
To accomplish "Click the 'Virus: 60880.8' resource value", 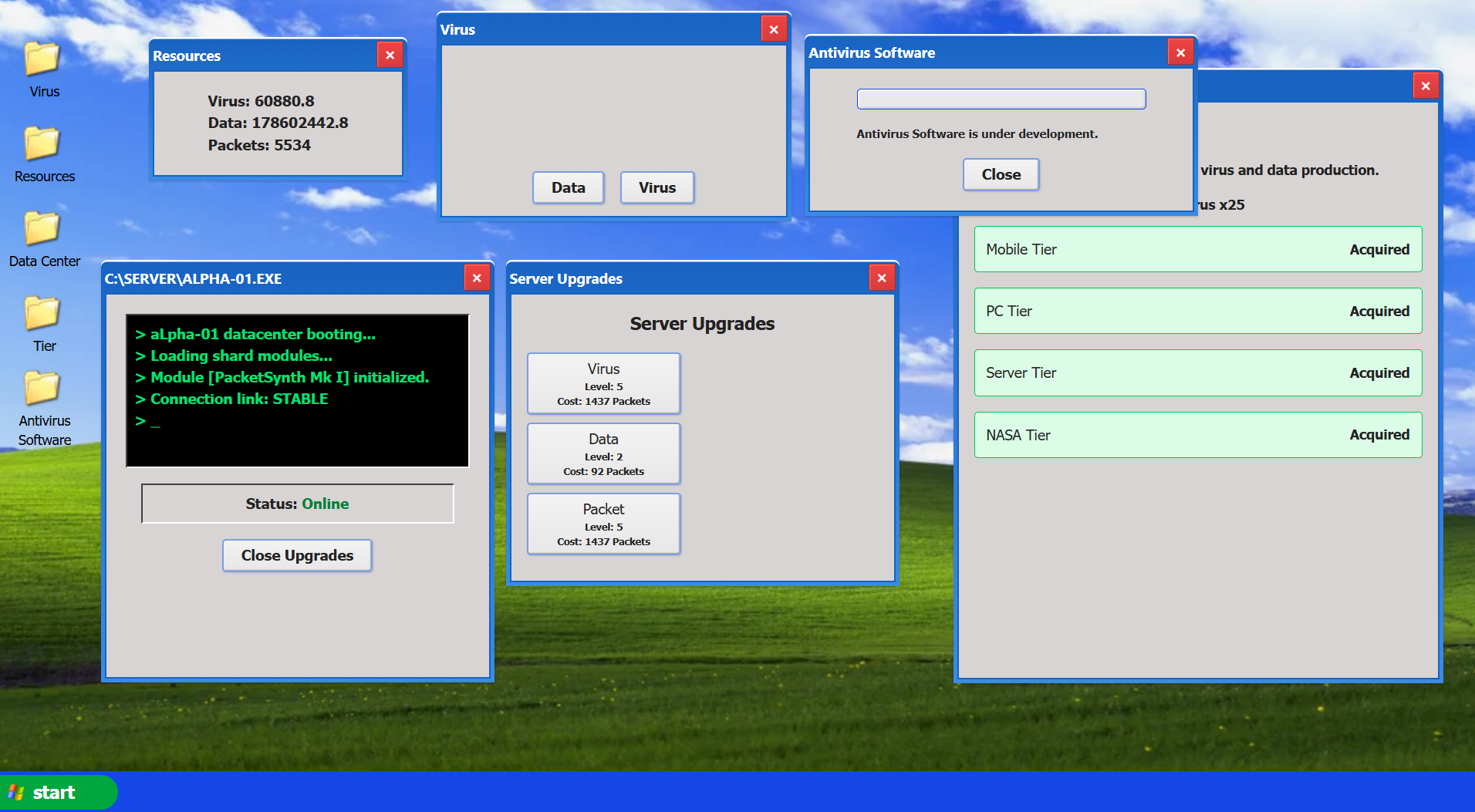I will click(x=261, y=101).
